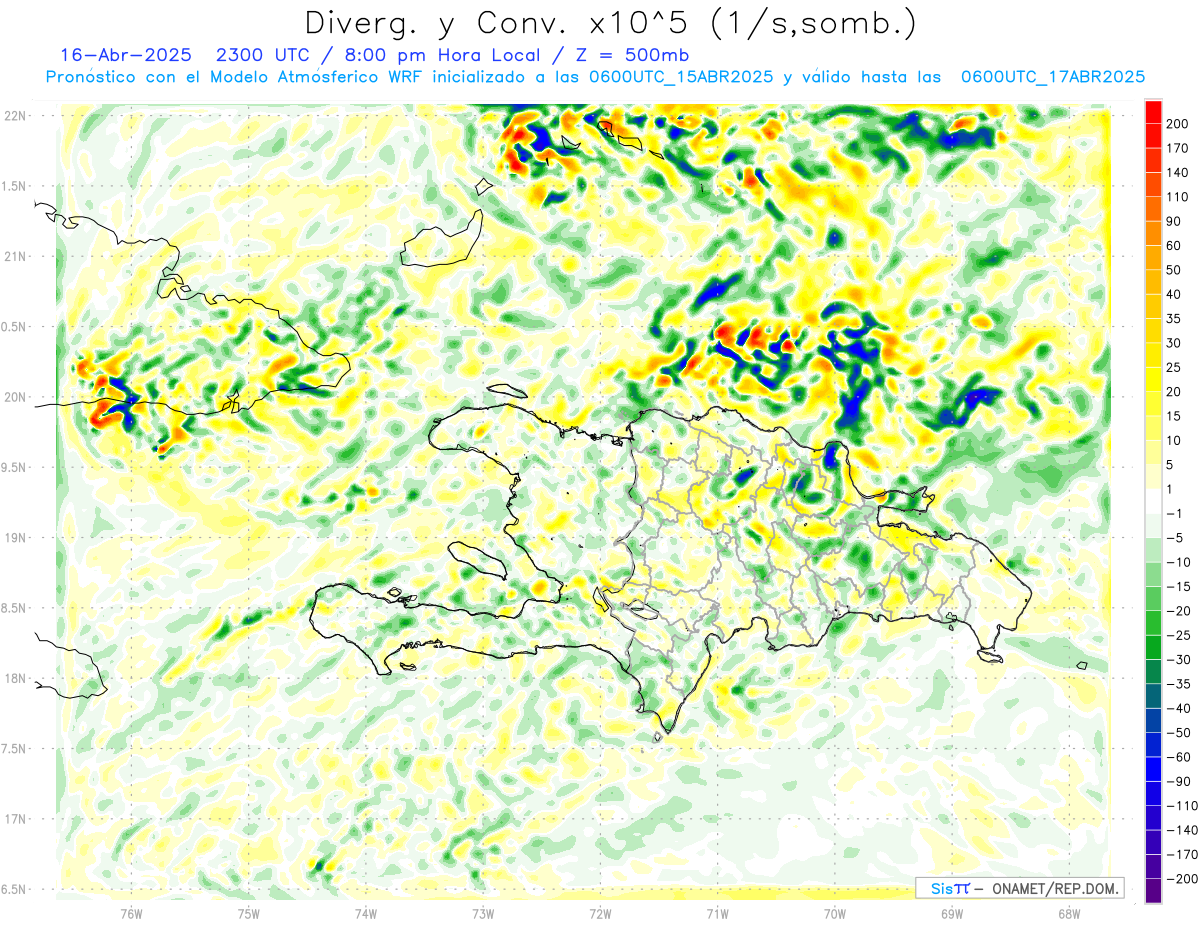1200x927 pixels.
Task: Click the legend value "-110"
Action: click(x=1181, y=806)
